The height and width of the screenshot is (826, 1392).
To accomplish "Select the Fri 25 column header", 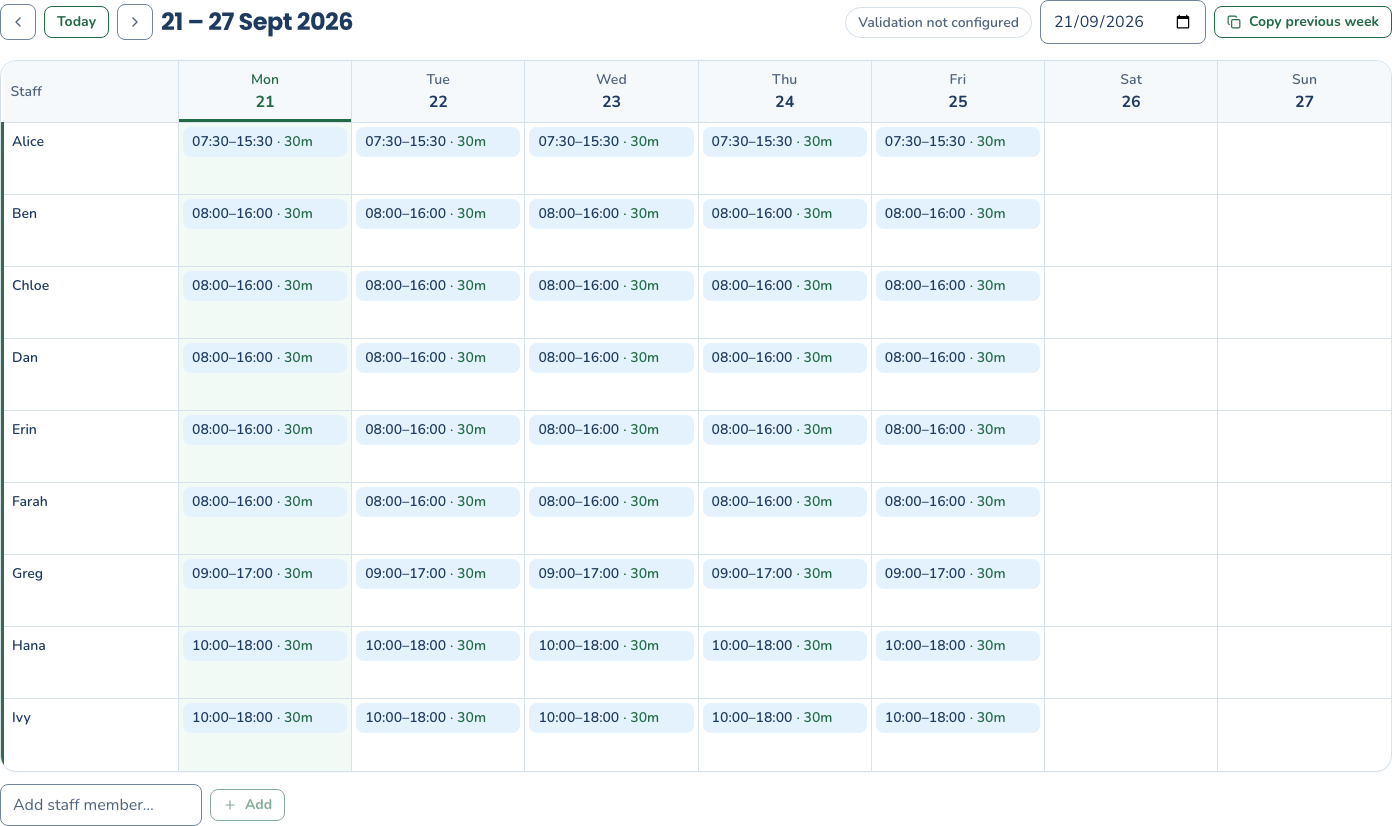I will click(958, 91).
